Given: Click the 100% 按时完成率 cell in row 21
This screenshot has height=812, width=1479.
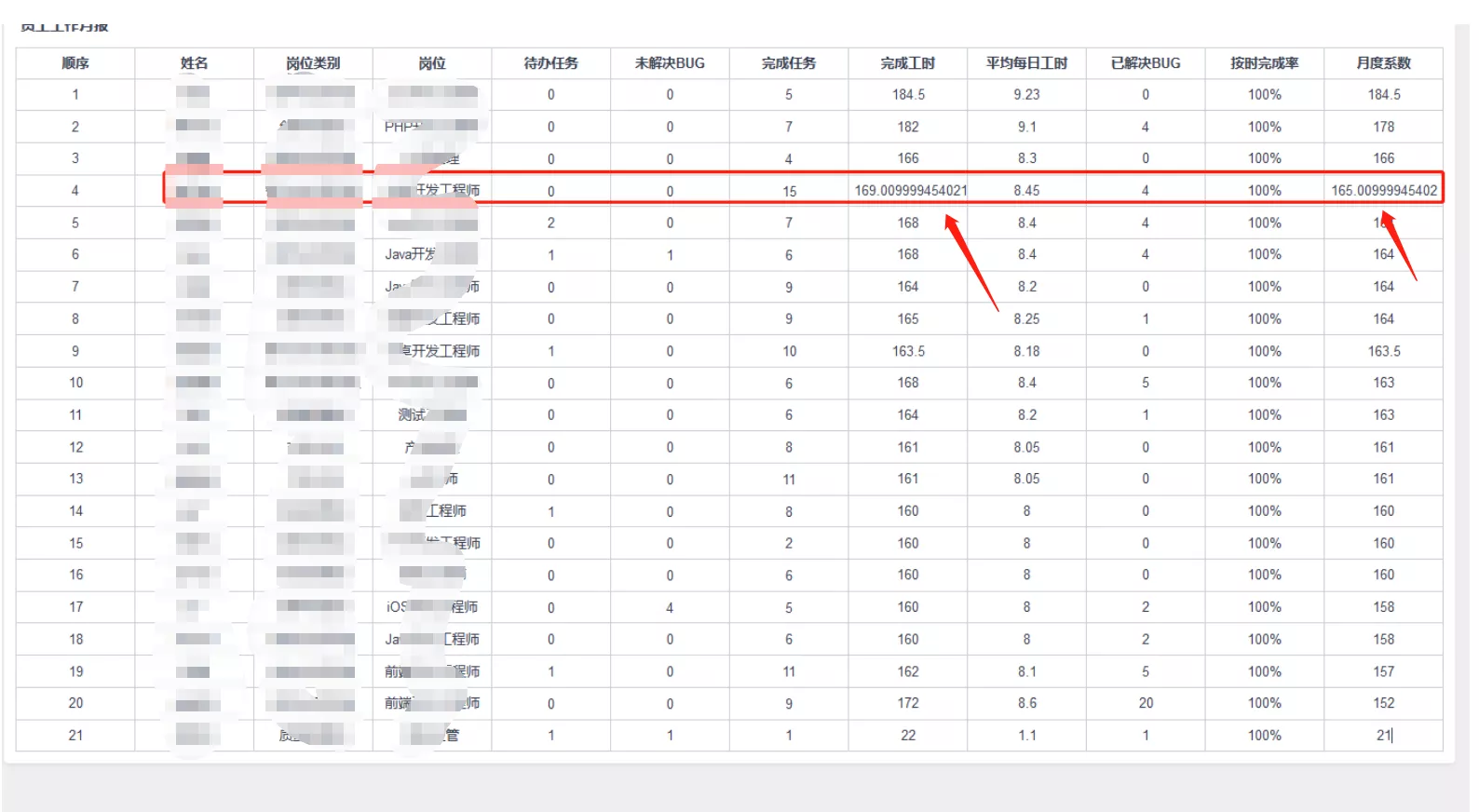Looking at the screenshot, I should point(1265,736).
